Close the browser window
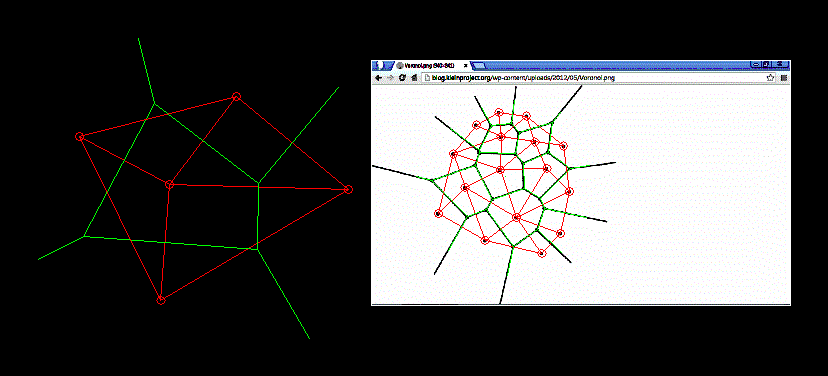Viewport: 828px width, 376px height. click(x=780, y=64)
